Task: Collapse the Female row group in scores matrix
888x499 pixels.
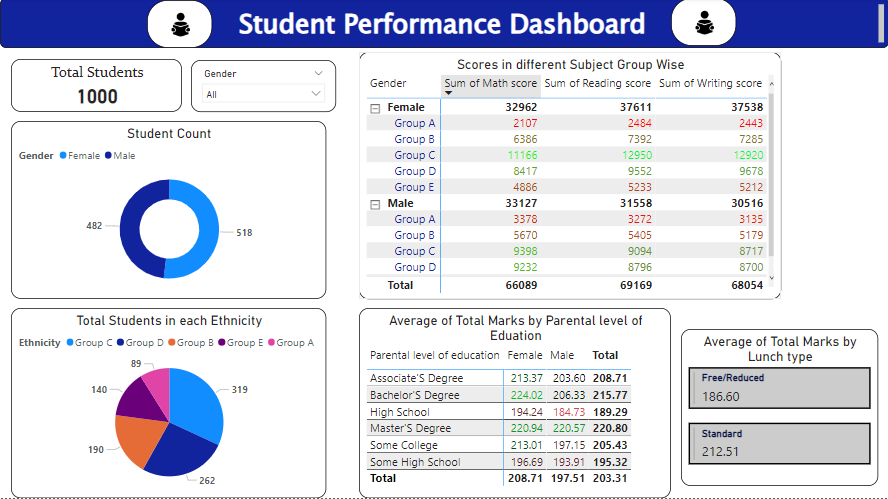Action: point(375,108)
